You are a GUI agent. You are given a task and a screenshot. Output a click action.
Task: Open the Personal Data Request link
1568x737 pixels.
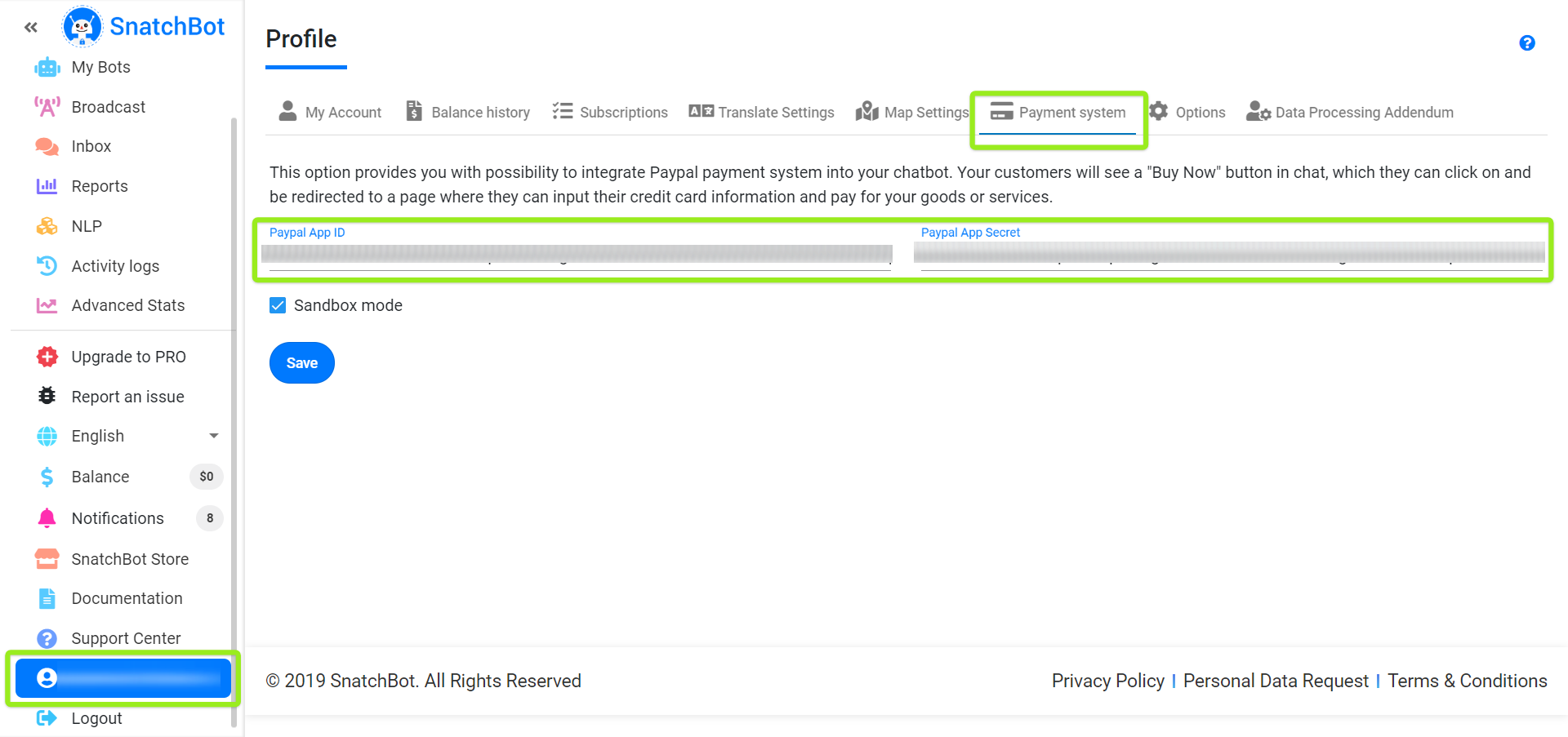(x=1276, y=681)
